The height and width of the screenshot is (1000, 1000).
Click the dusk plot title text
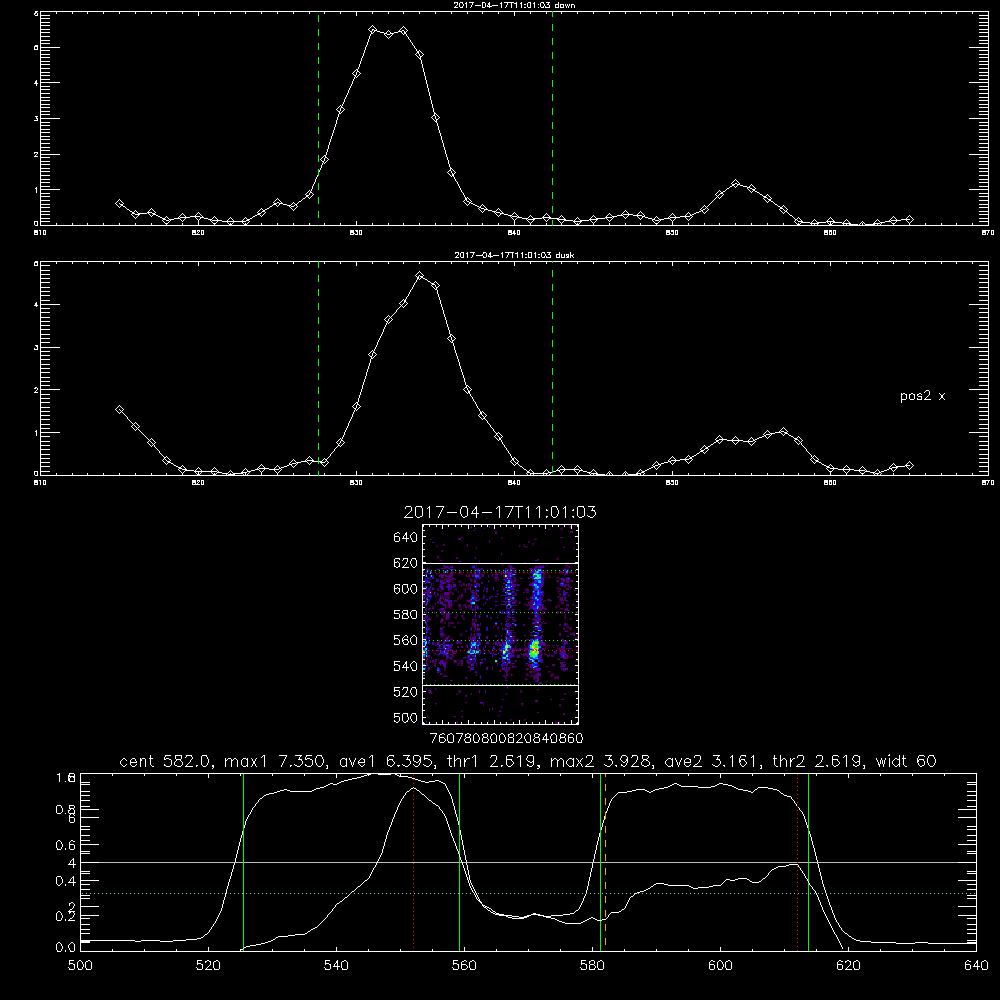tap(514, 255)
